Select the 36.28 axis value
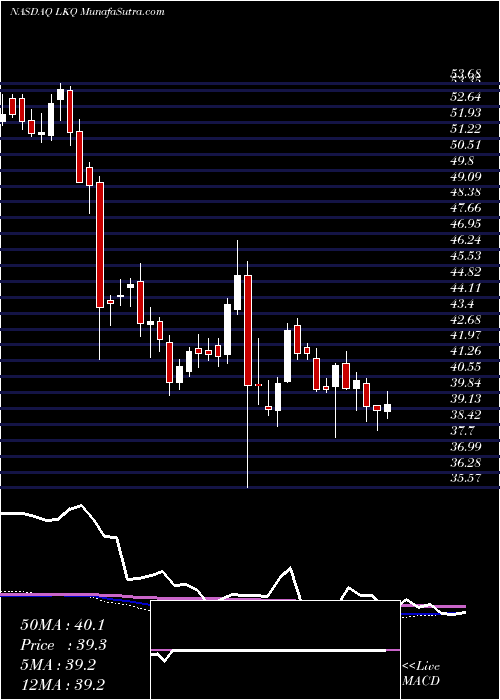The height and width of the screenshot is (700, 500). tap(466, 462)
